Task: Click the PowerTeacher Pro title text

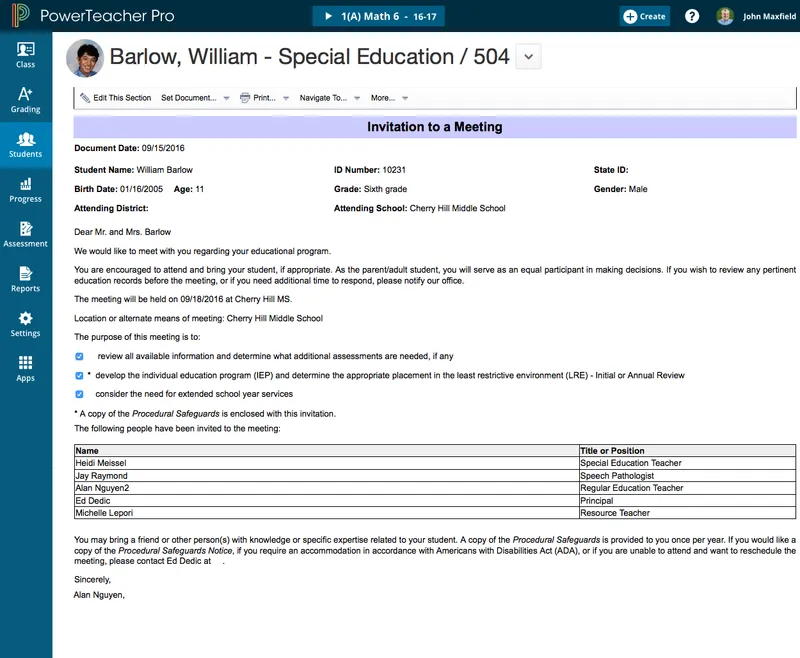Action: [107, 16]
